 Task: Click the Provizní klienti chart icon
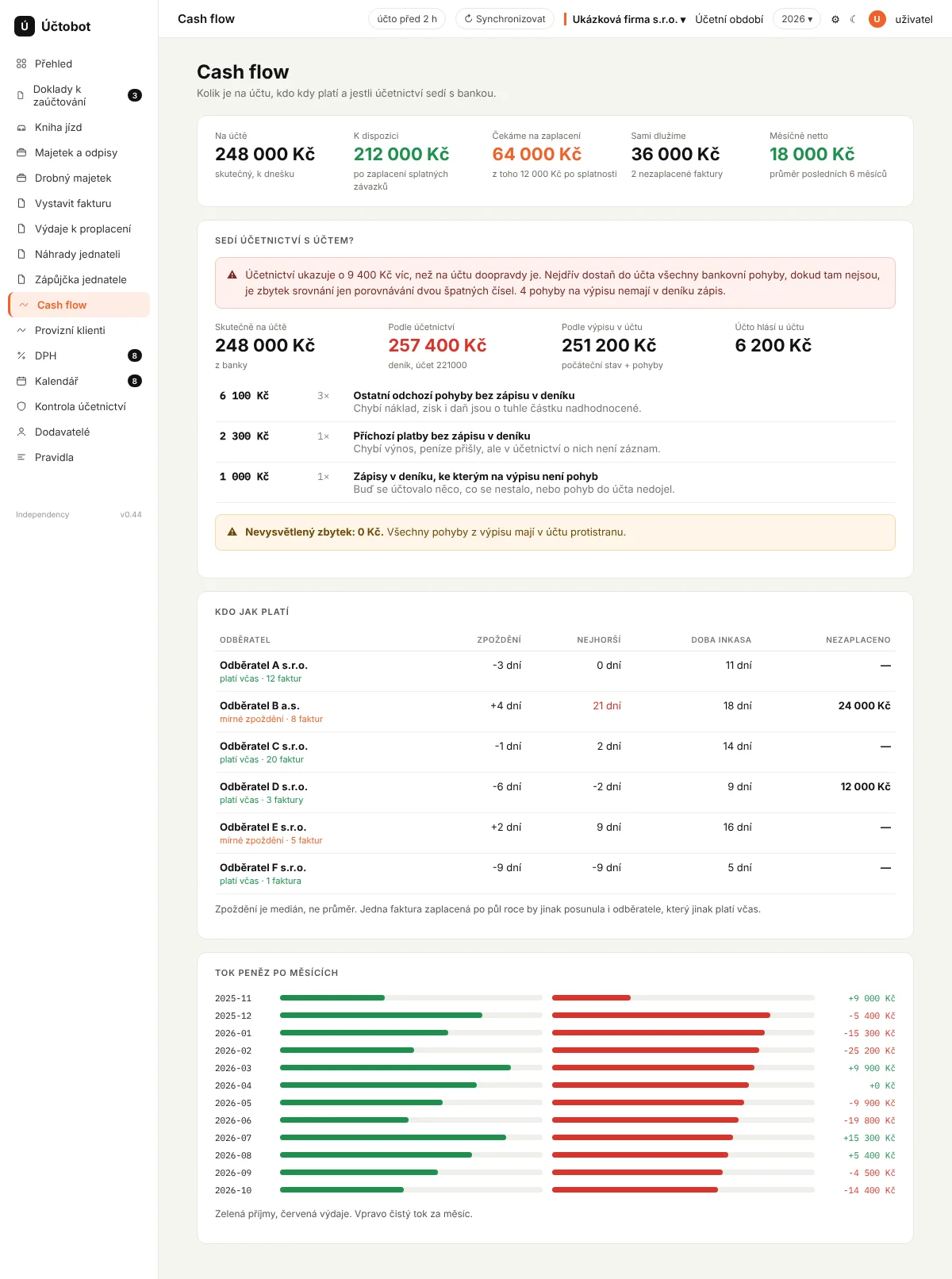pyautogui.click(x=21, y=330)
